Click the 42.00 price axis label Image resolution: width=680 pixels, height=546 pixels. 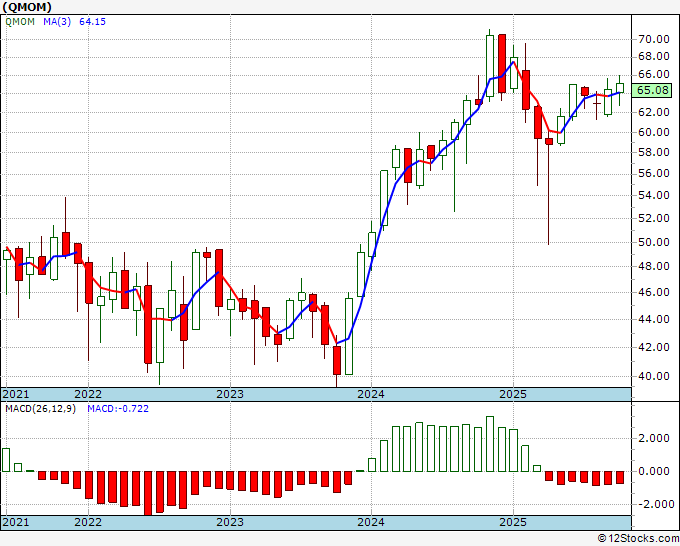click(654, 347)
